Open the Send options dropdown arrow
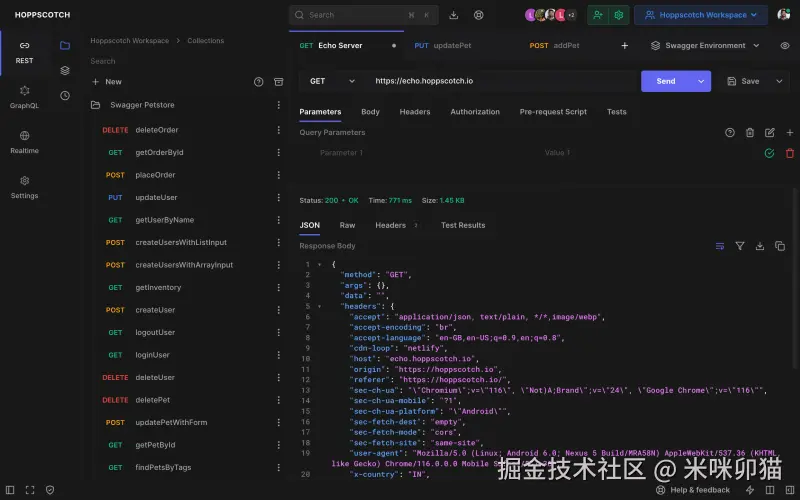The height and width of the screenshot is (500, 800). pos(701,81)
